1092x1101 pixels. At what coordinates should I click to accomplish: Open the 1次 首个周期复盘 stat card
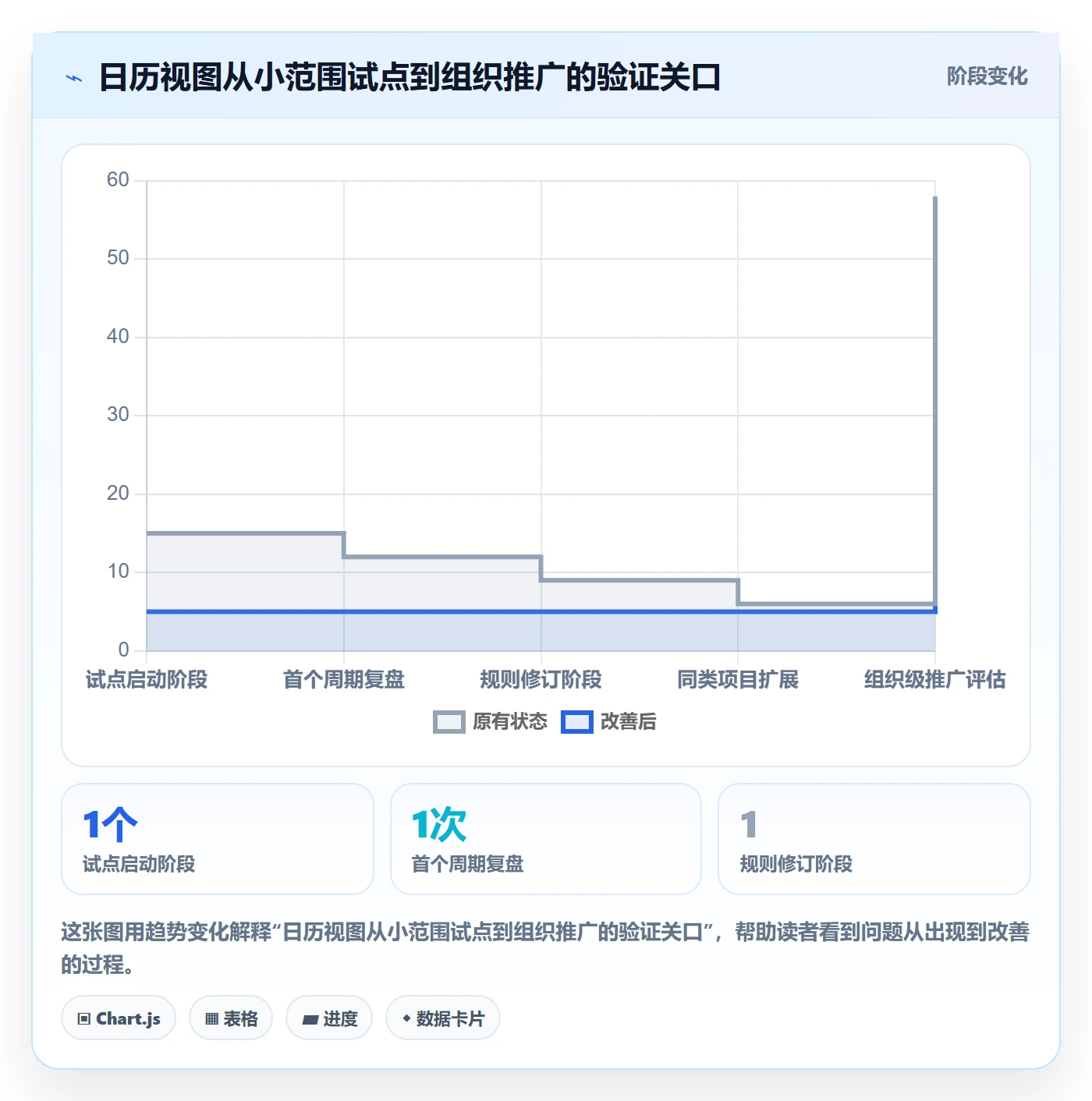[546, 839]
